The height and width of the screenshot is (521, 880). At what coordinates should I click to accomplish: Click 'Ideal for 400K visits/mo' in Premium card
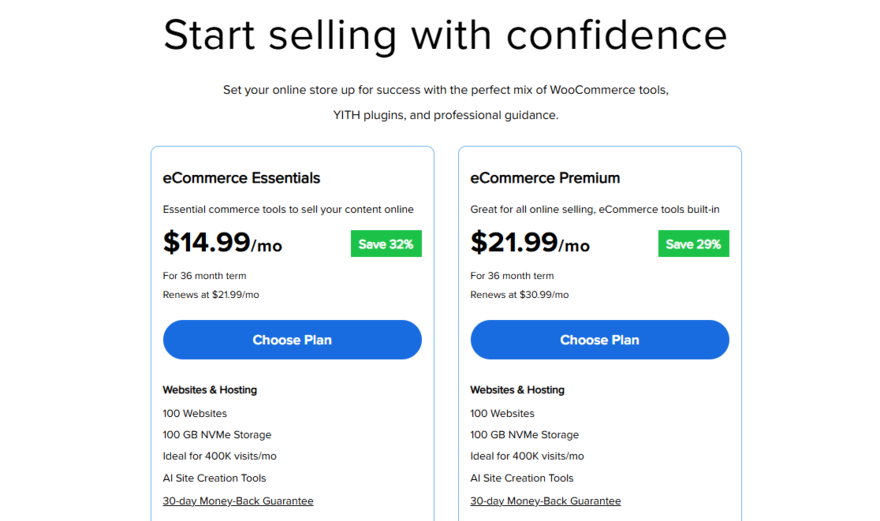coord(527,456)
